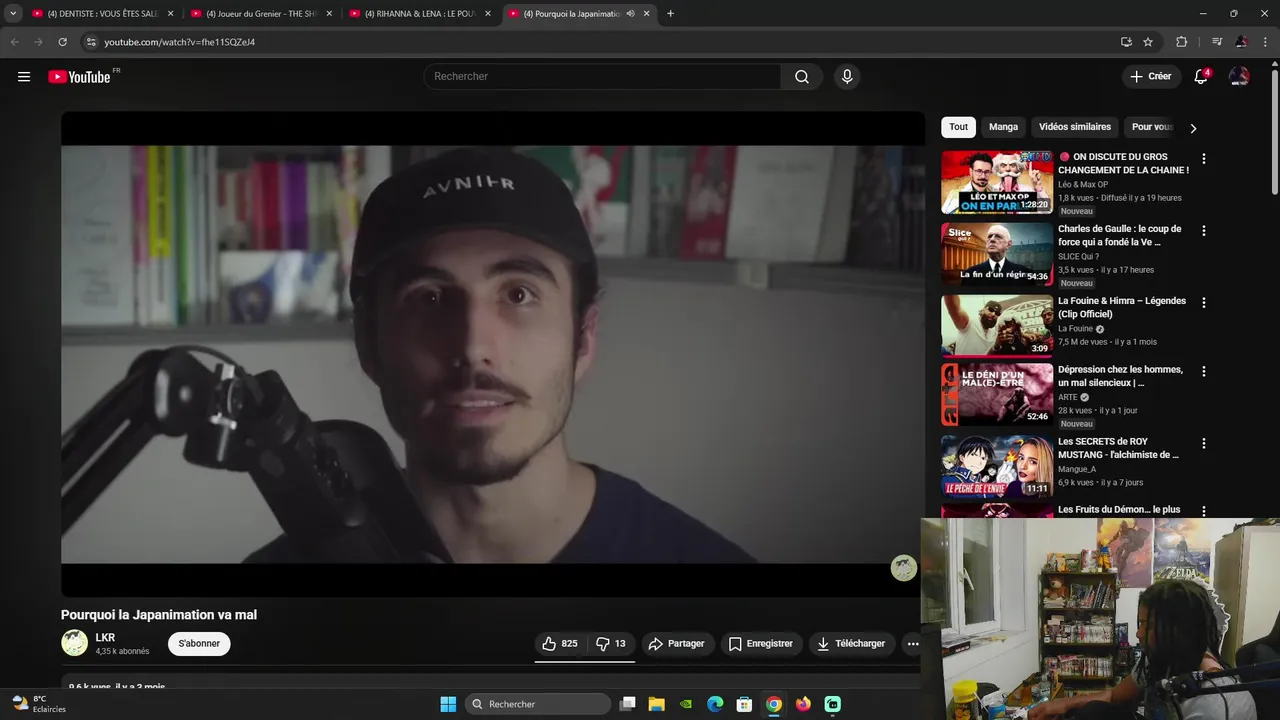Bookmark this page with star icon
The height and width of the screenshot is (720, 1280).
tap(1148, 42)
